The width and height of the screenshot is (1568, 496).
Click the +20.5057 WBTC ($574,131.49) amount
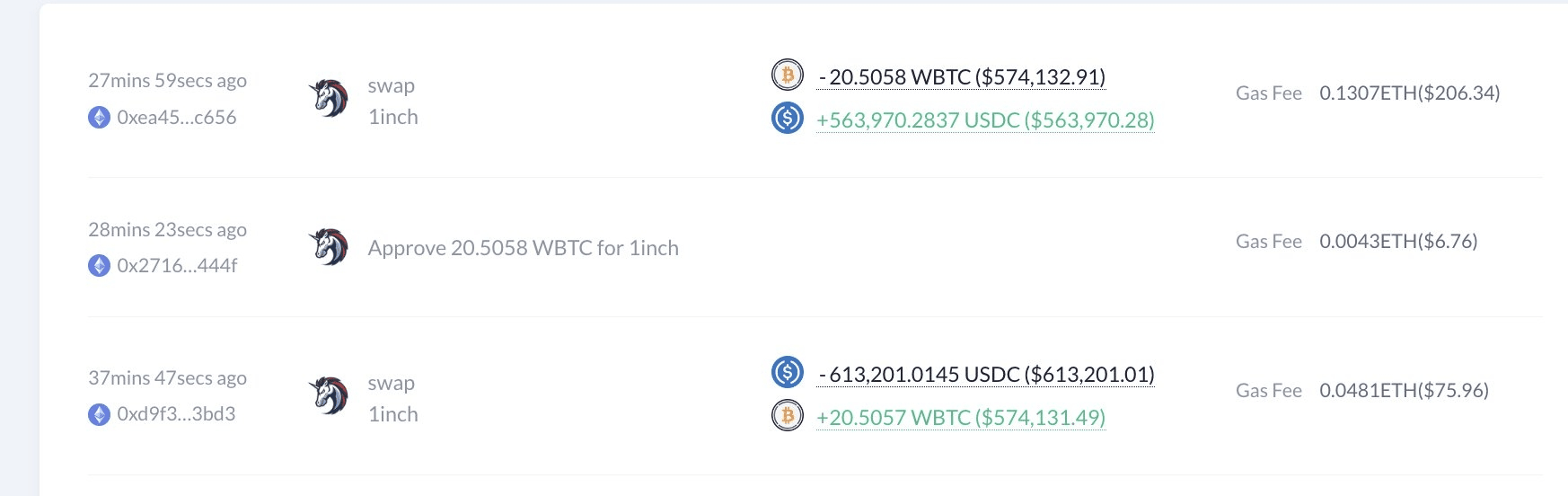[960, 418]
